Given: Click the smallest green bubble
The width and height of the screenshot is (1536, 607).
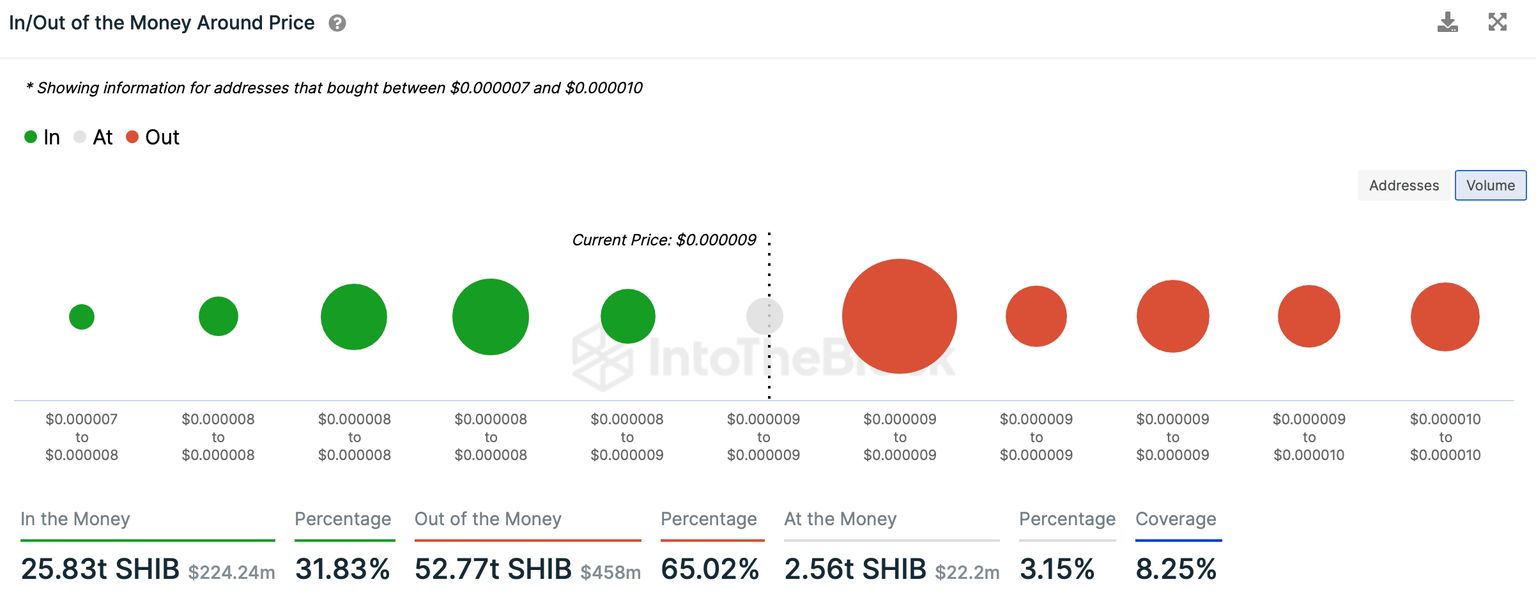Looking at the screenshot, I should tap(82, 317).
